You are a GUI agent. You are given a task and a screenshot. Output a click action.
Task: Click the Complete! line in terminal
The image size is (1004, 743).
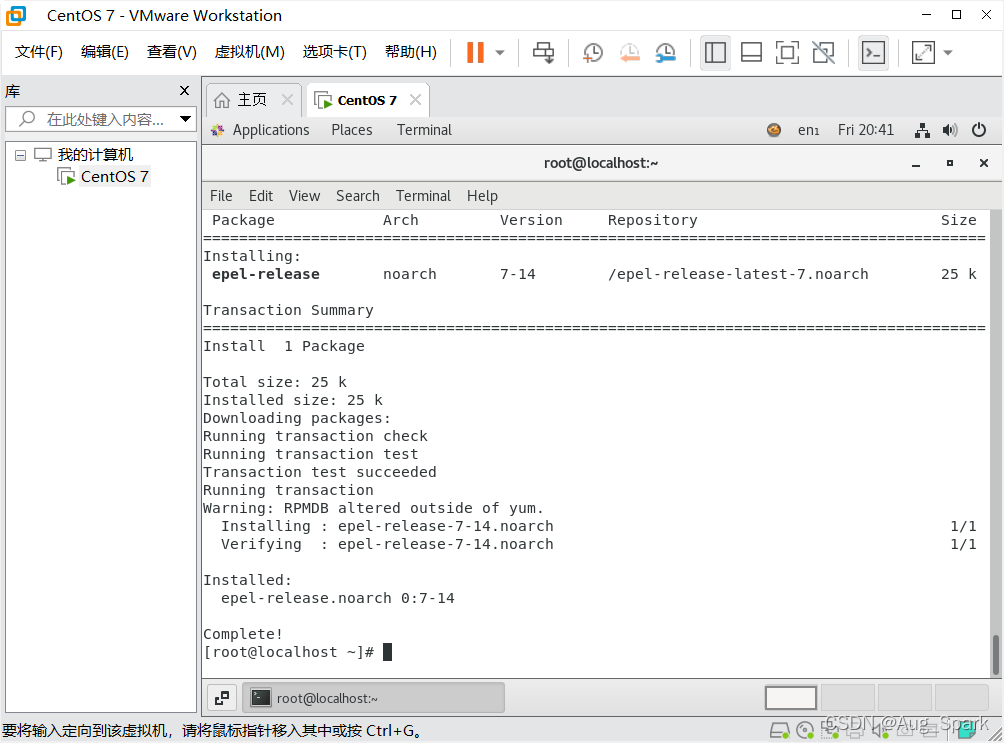click(x=243, y=634)
